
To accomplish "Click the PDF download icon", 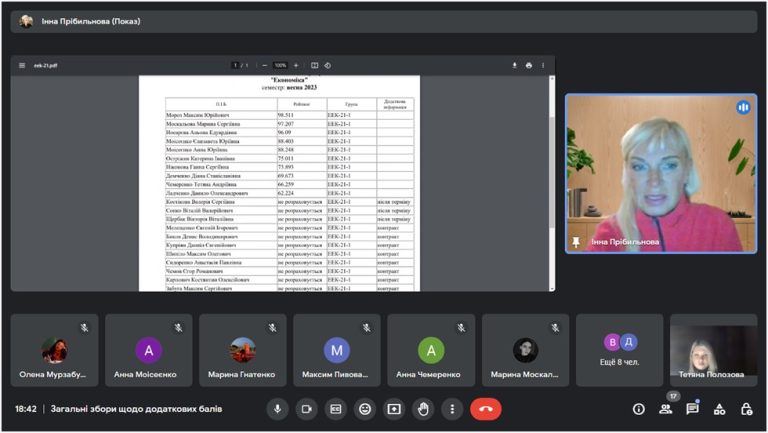I will tap(514, 65).
